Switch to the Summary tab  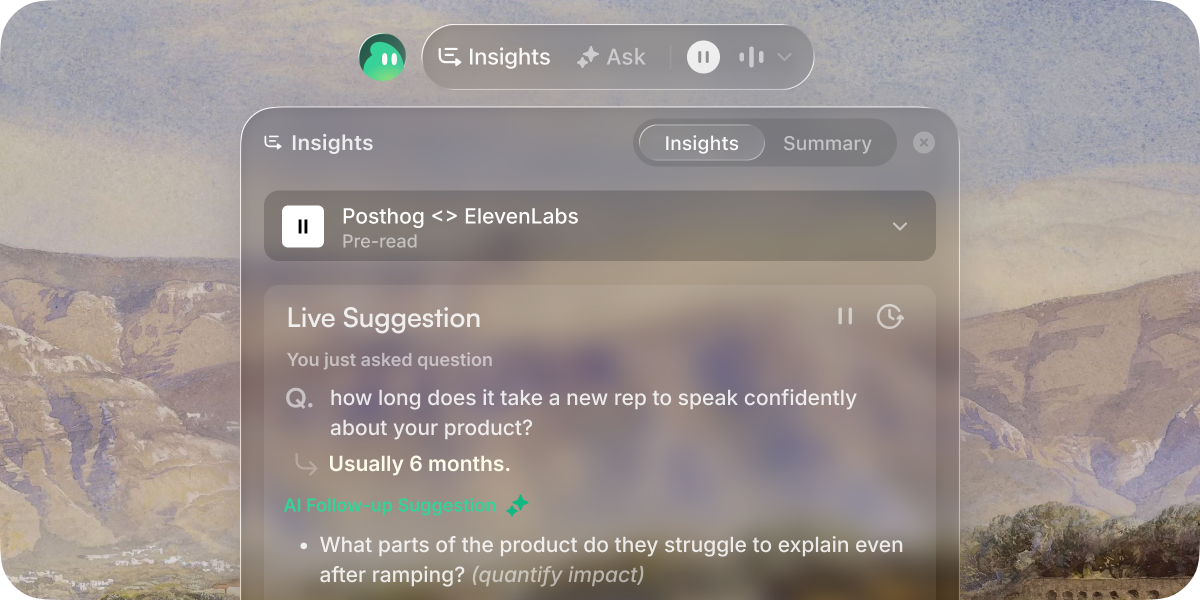coord(828,143)
